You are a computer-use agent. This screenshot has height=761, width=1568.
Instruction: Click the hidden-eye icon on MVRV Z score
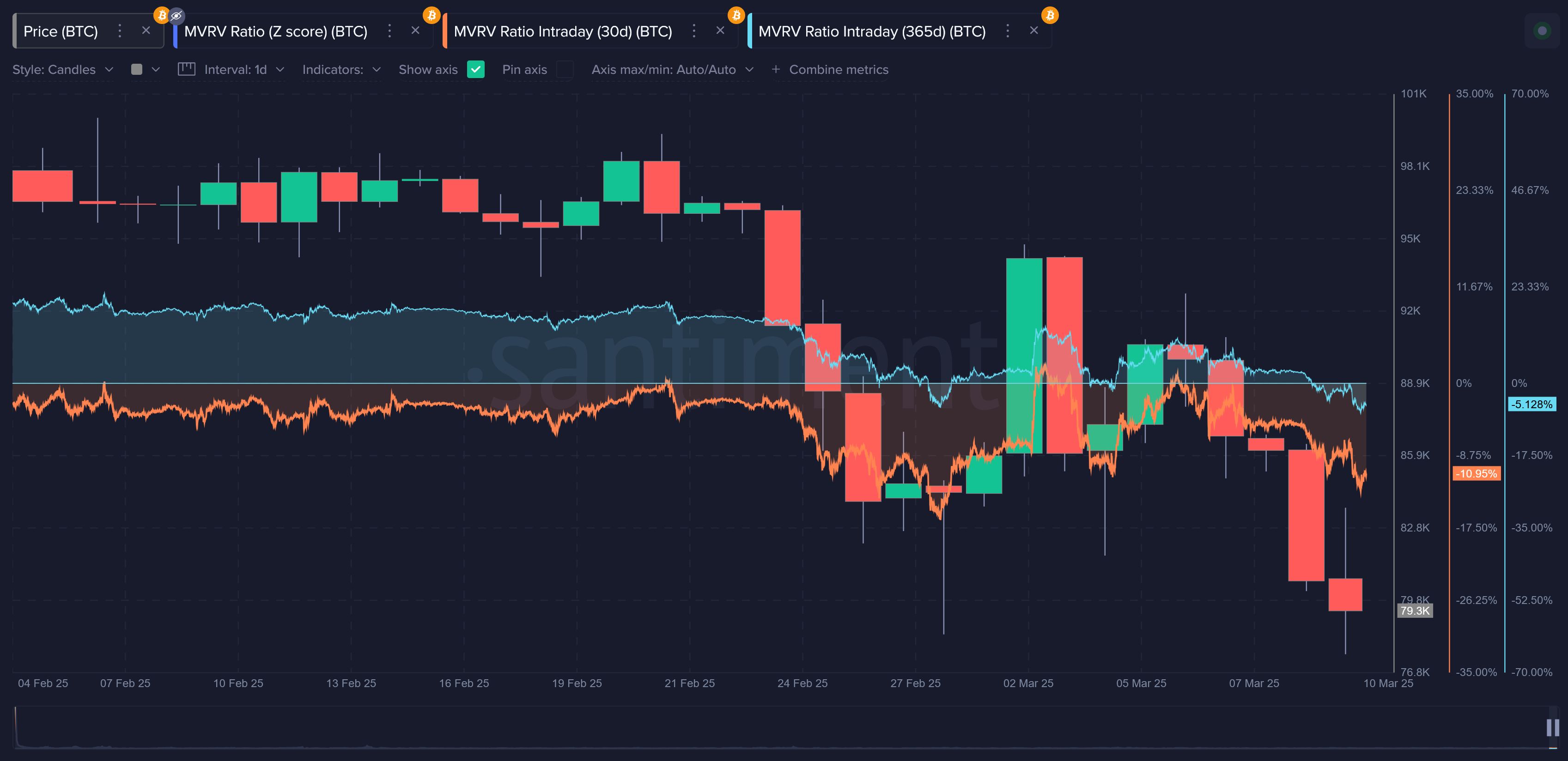point(176,15)
